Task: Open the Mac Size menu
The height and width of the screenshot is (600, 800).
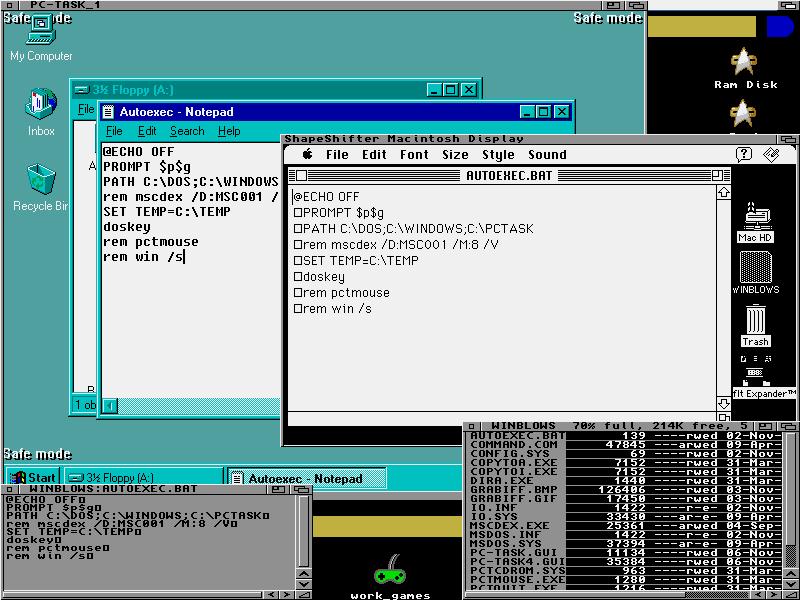Action: 455,155
